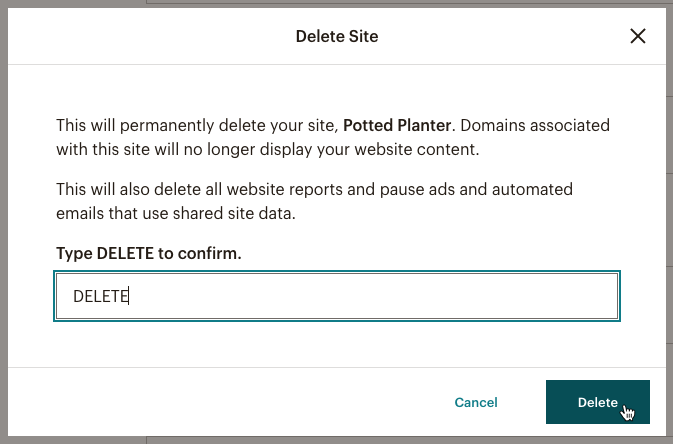The image size is (673, 444).
Task: Click the 'Delete Site' dialog heading
Action: pyautogui.click(x=337, y=36)
